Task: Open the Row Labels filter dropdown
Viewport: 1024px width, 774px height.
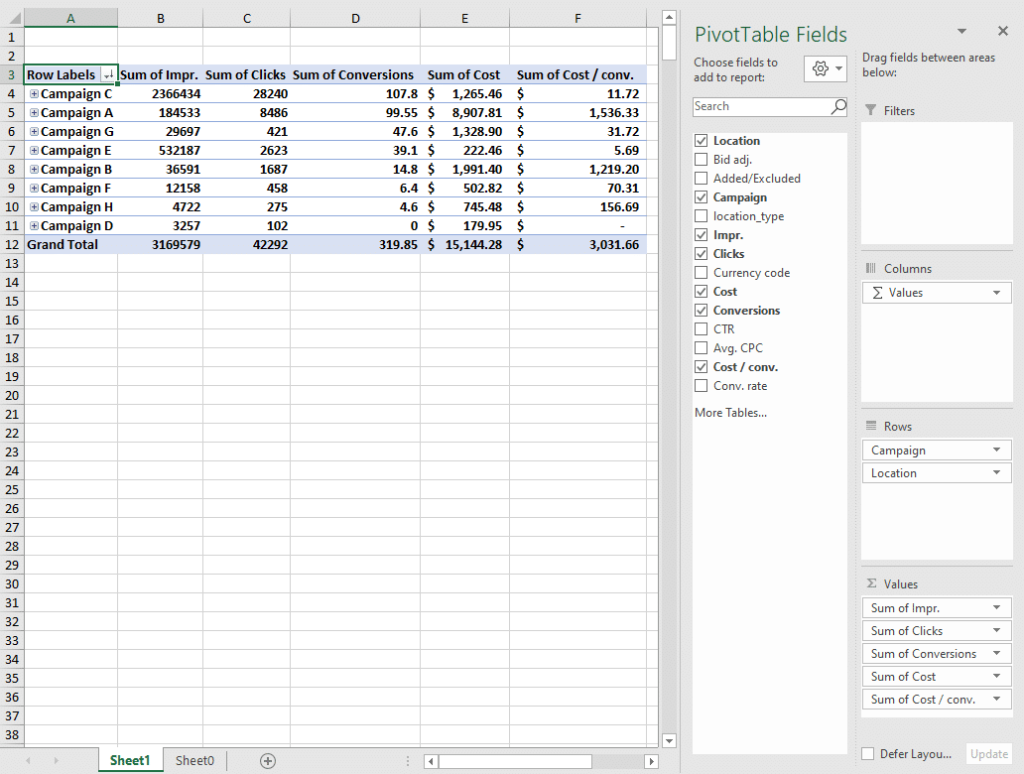Action: (108, 74)
